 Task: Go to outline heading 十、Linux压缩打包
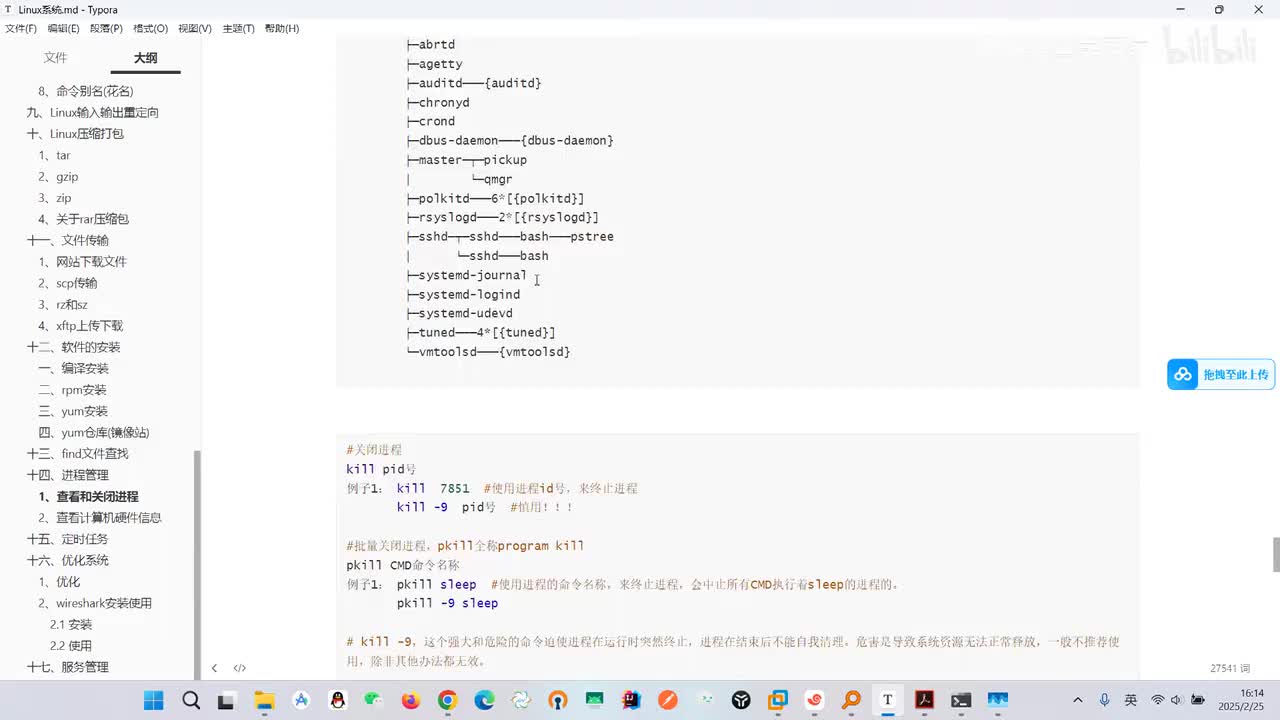[75, 134]
